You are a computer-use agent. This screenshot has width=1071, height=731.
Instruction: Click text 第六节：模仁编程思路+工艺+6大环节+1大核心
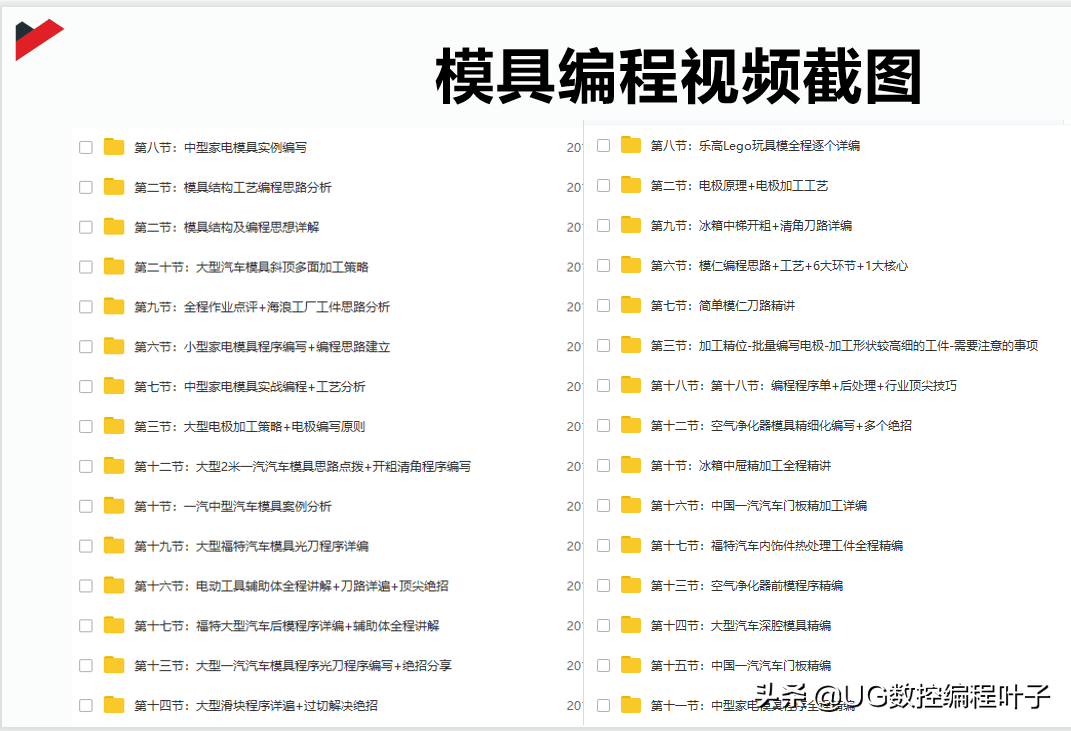(x=779, y=265)
